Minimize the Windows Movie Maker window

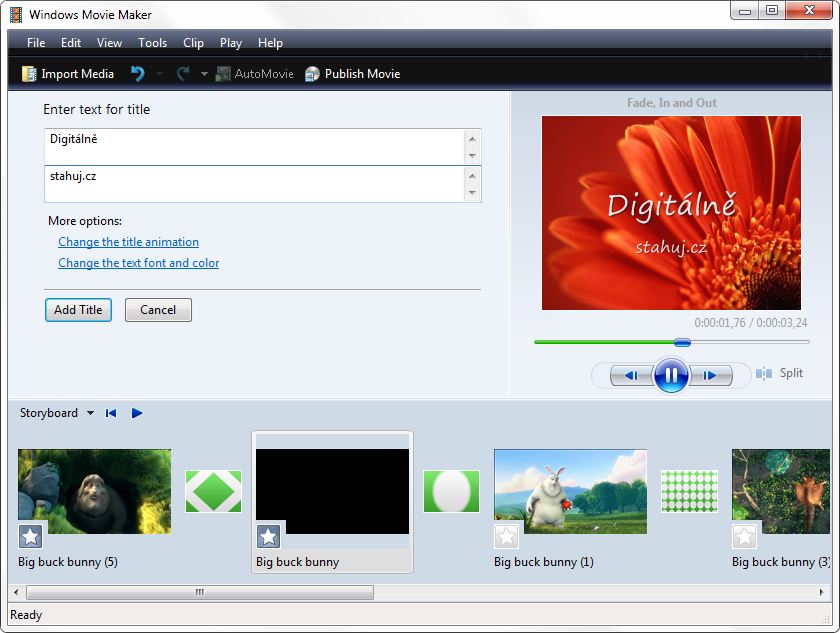coord(745,11)
